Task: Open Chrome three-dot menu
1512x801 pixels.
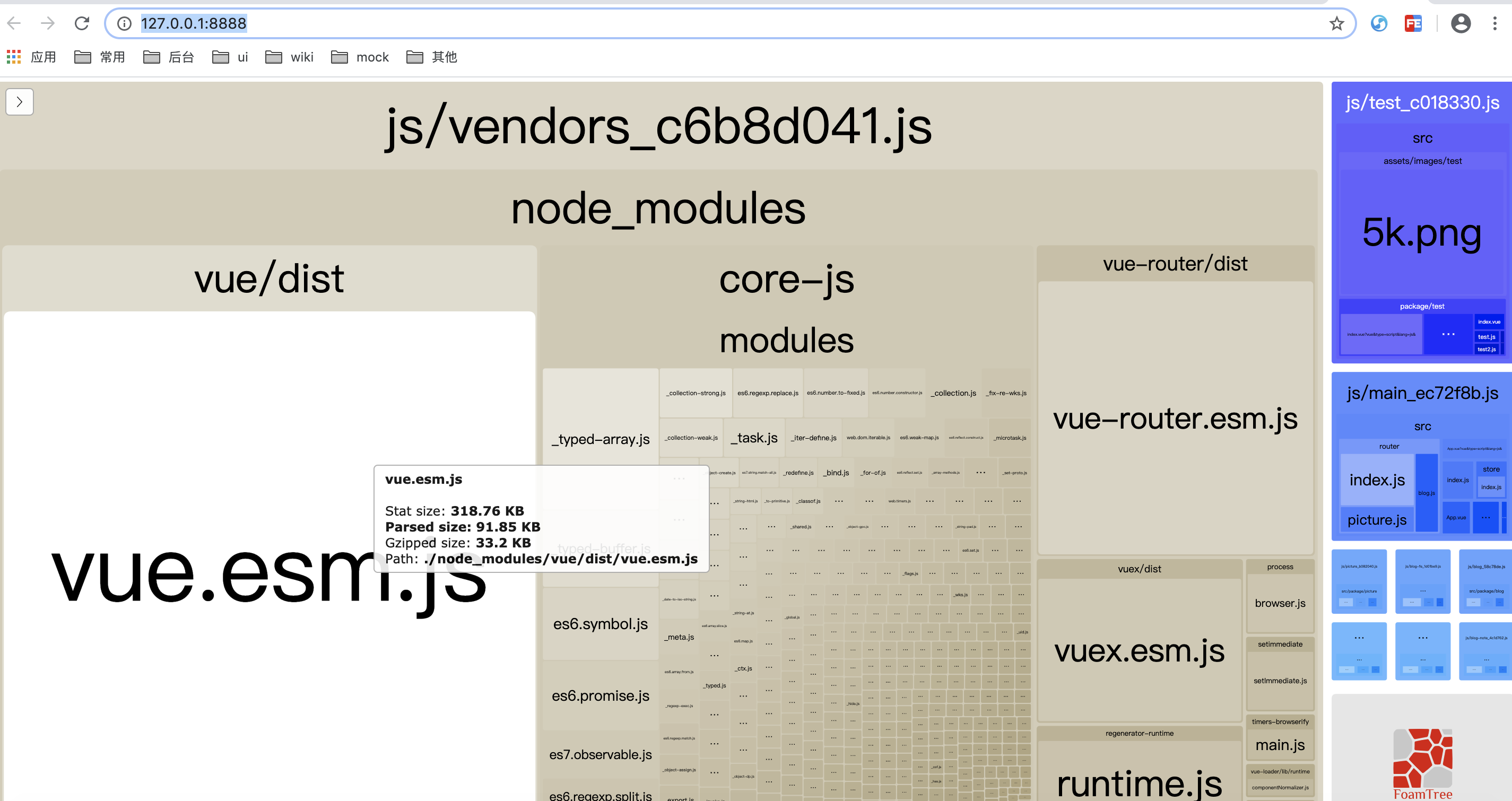Action: 1494,23
